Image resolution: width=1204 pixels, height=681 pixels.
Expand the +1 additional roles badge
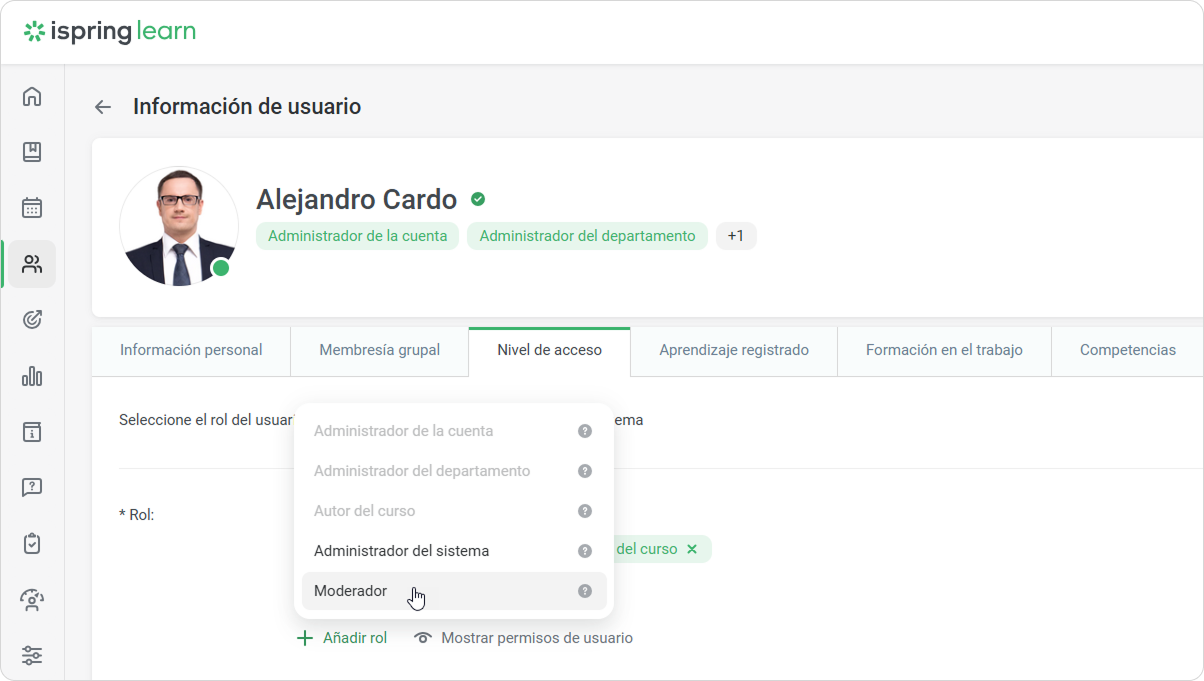click(x=735, y=236)
